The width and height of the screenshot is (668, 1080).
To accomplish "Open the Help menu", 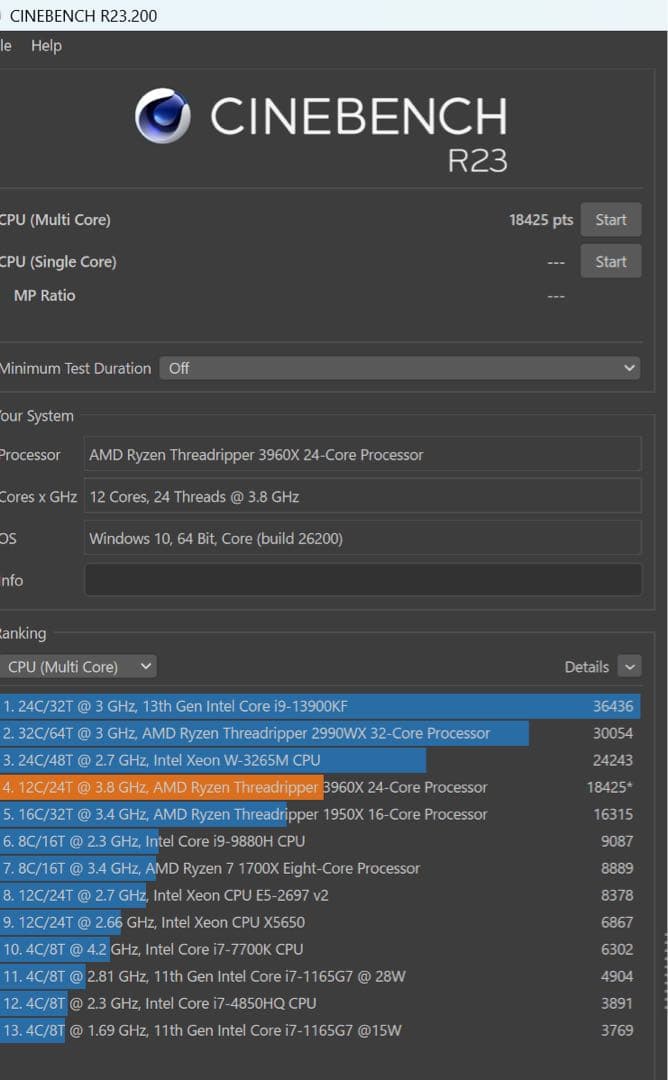I will pos(47,45).
